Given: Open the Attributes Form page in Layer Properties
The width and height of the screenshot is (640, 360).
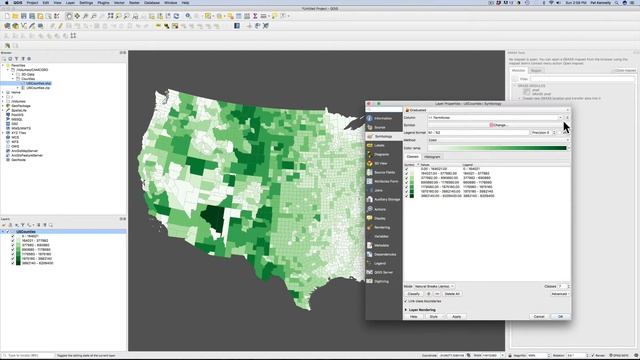Looking at the screenshot, I should pyautogui.click(x=384, y=181).
